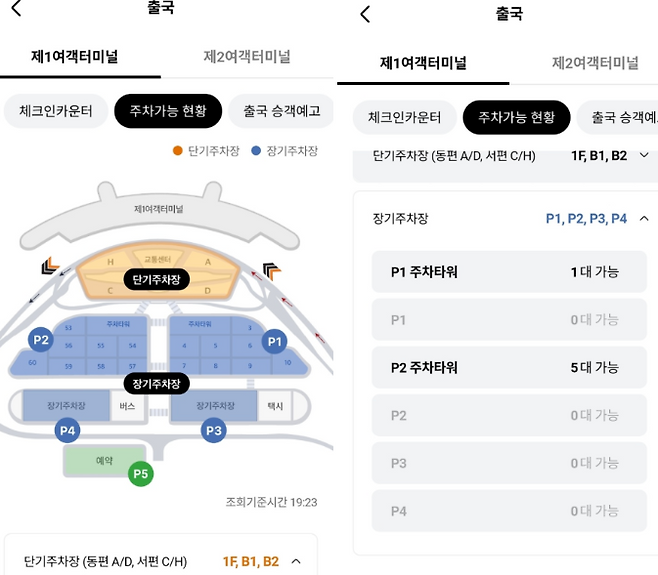Tap the P1 주차타워 availability row
This screenshot has width=658, height=575.
tap(510, 272)
